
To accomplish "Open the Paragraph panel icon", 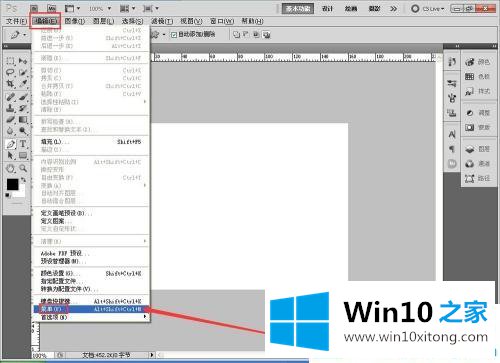I will click(452, 149).
